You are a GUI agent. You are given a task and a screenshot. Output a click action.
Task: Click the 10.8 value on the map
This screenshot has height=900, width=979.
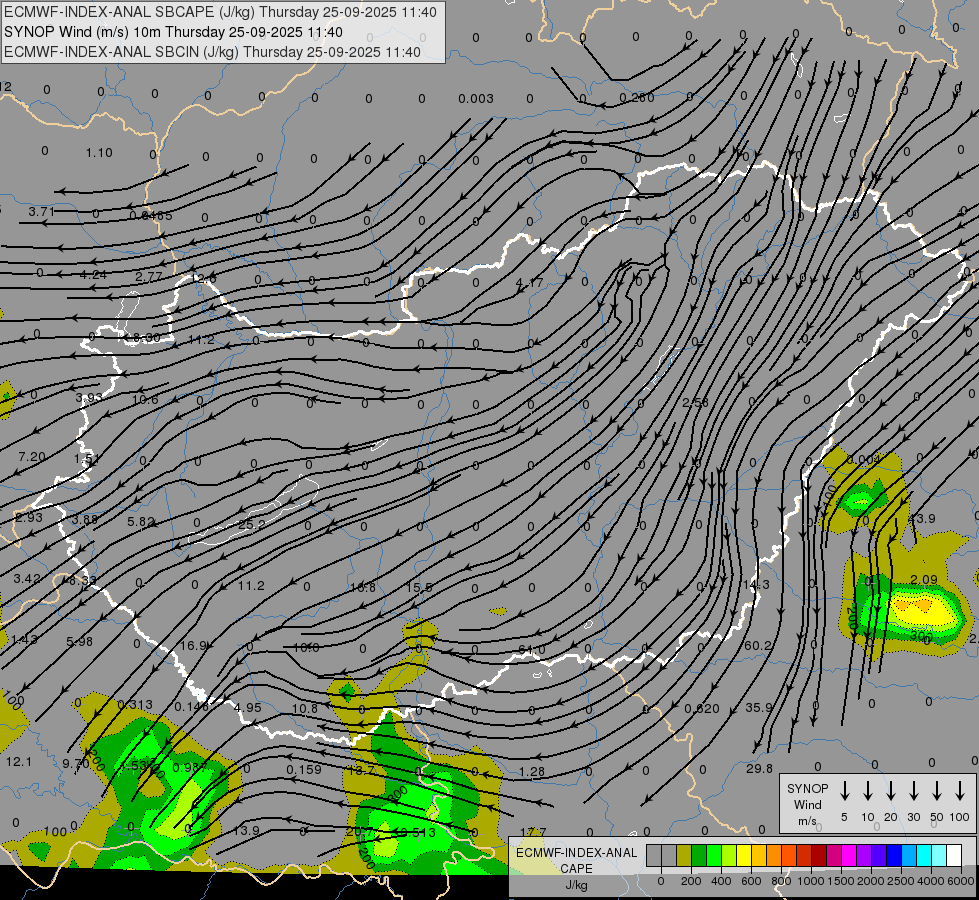tap(305, 708)
